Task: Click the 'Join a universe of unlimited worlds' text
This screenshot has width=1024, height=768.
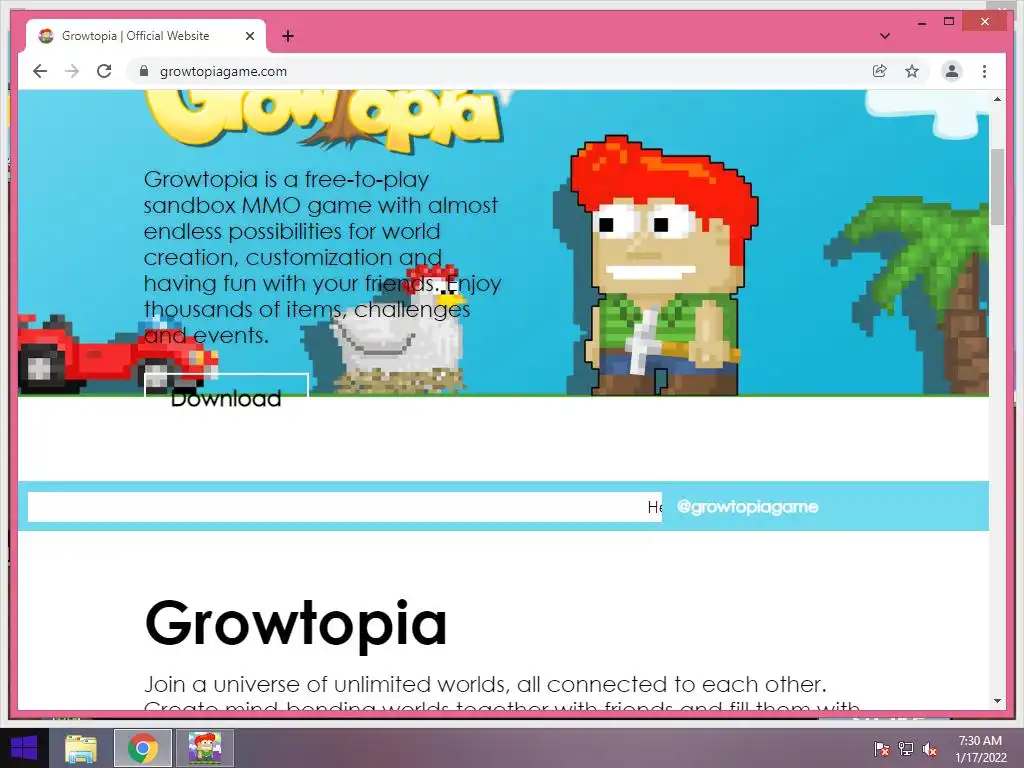Action: click(485, 684)
